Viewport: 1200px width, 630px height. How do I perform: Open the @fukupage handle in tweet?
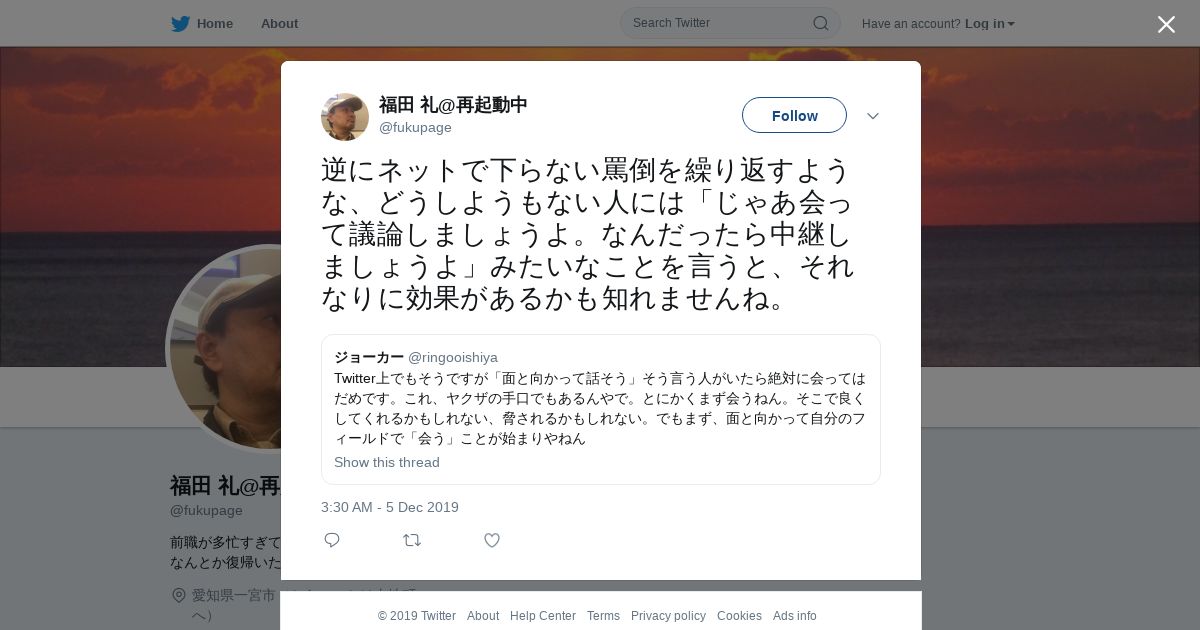[x=415, y=127]
